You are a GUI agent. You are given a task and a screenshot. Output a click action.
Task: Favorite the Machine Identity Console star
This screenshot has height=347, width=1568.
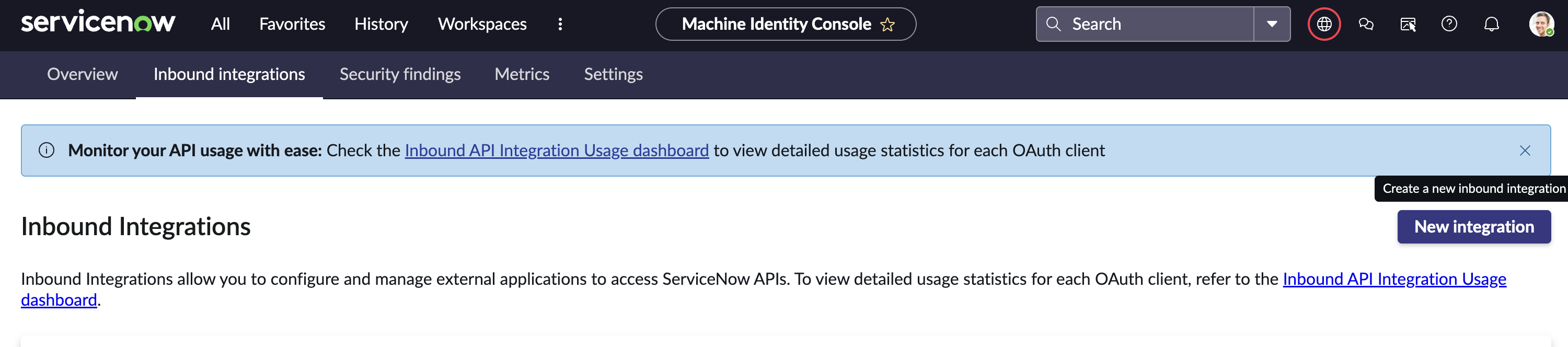point(887,25)
